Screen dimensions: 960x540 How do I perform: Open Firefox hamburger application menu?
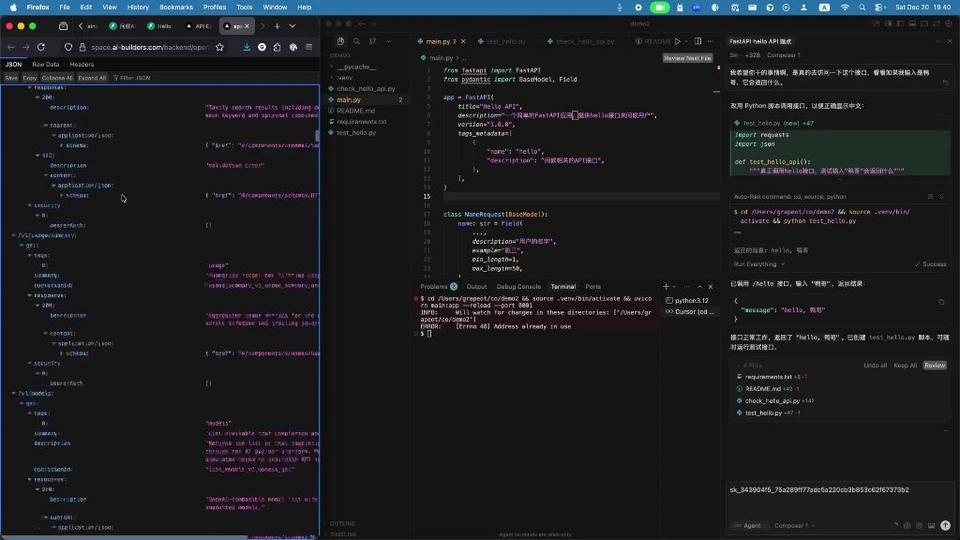[309, 47]
